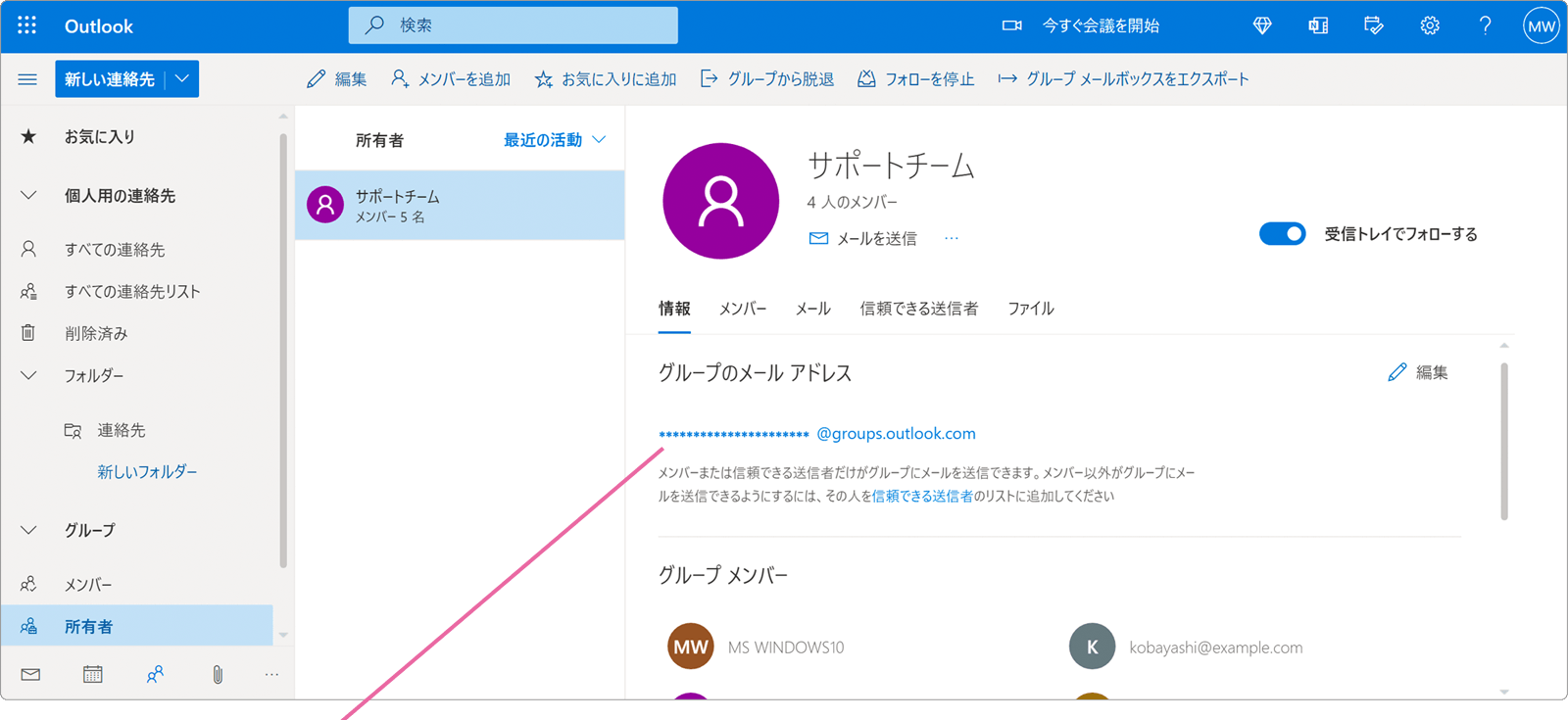Click 新しいフォルダー link
Screen dimensions: 1568x720
click(147, 472)
